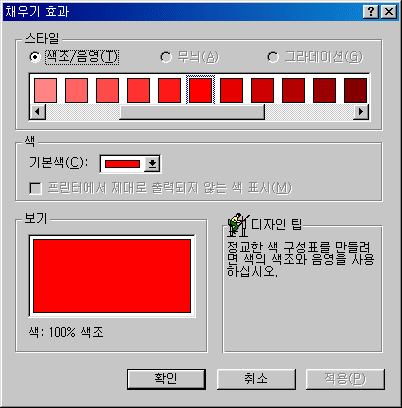Click the 적용(P) button
Image resolution: width=402 pixels, height=408 pixels.
(x=345, y=379)
